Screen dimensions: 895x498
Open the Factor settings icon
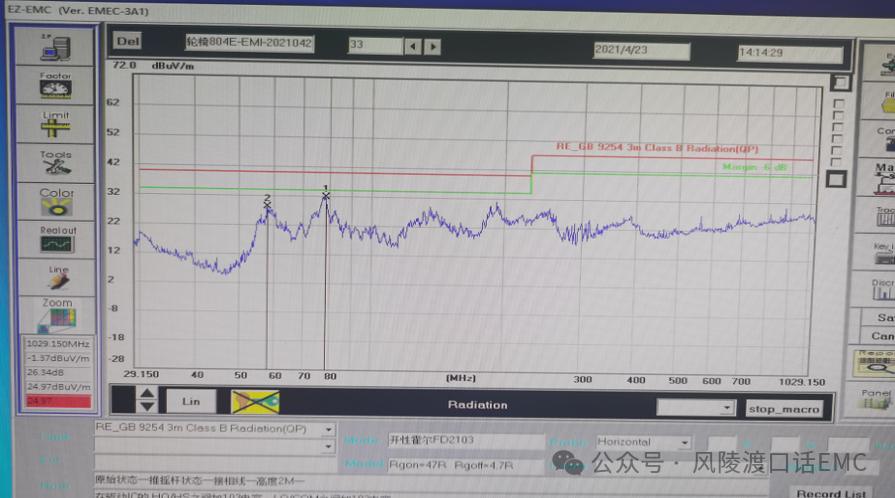[x=55, y=85]
